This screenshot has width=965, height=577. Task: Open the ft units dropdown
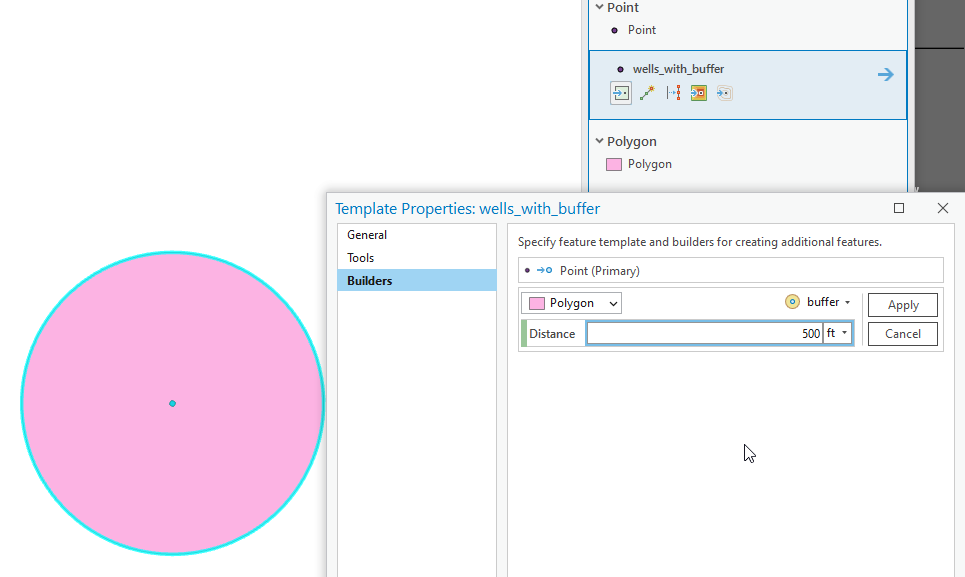(x=838, y=333)
